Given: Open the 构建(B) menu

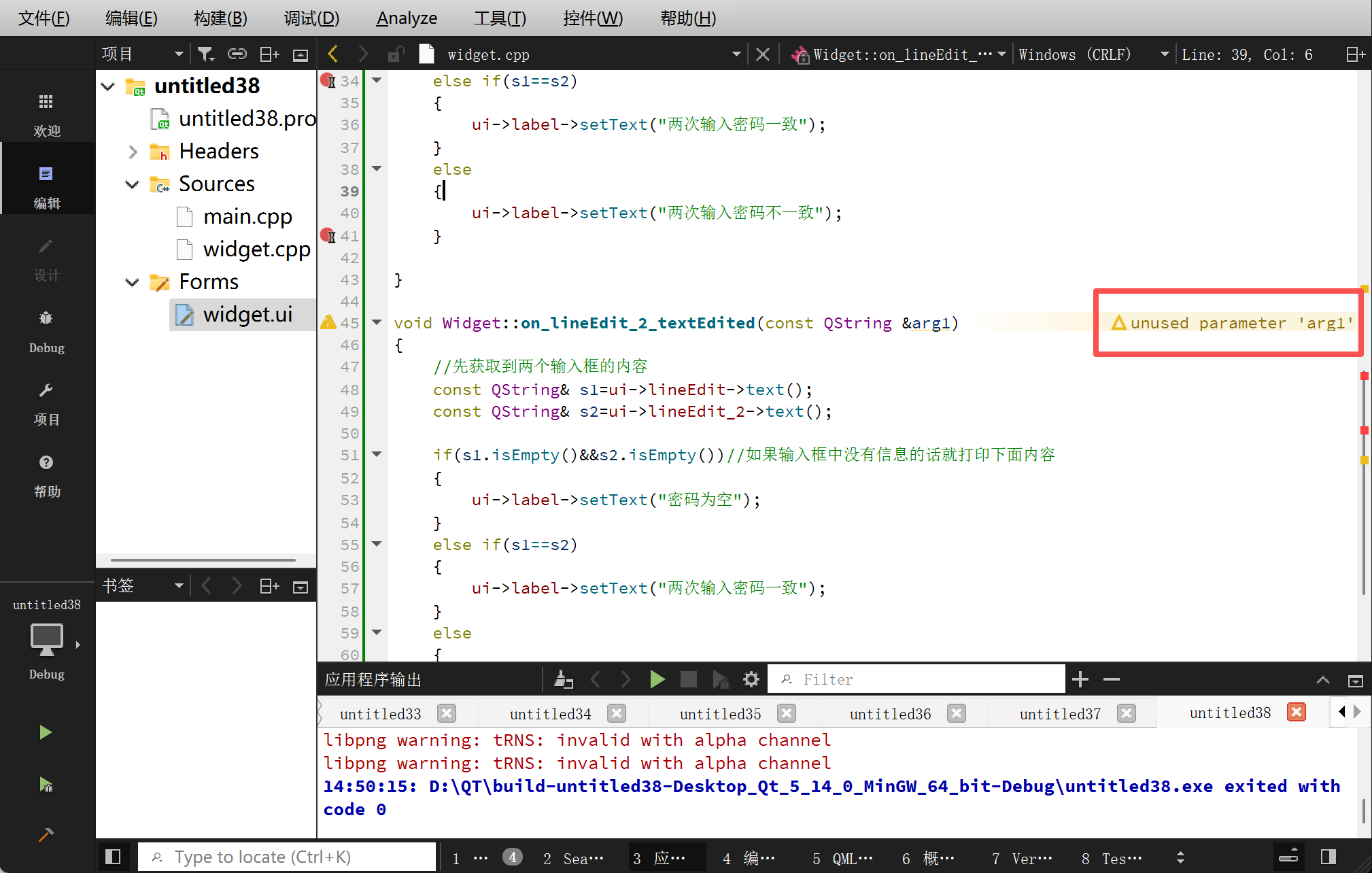Looking at the screenshot, I should coord(220,18).
